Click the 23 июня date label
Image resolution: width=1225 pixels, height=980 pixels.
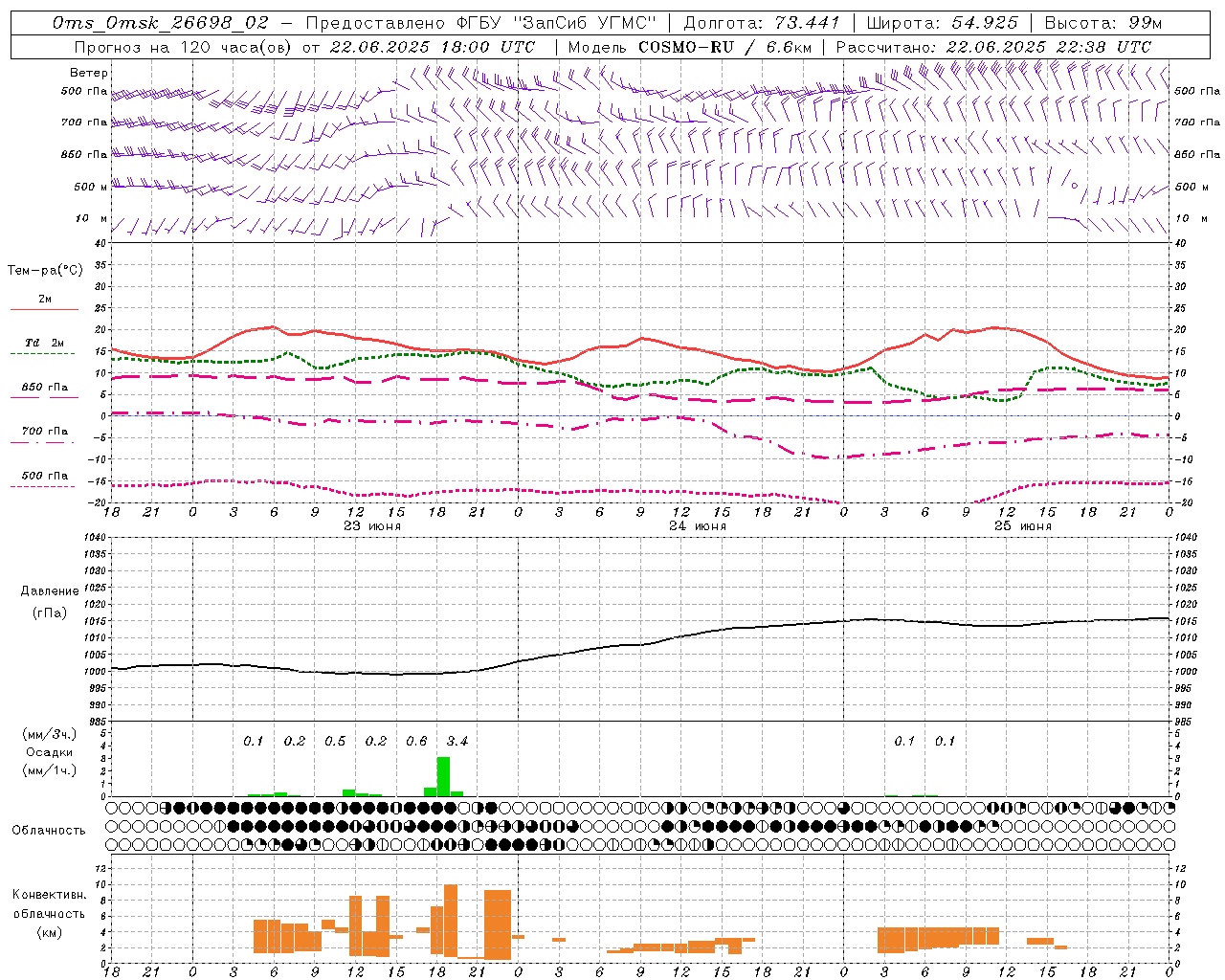pyautogui.click(x=372, y=526)
